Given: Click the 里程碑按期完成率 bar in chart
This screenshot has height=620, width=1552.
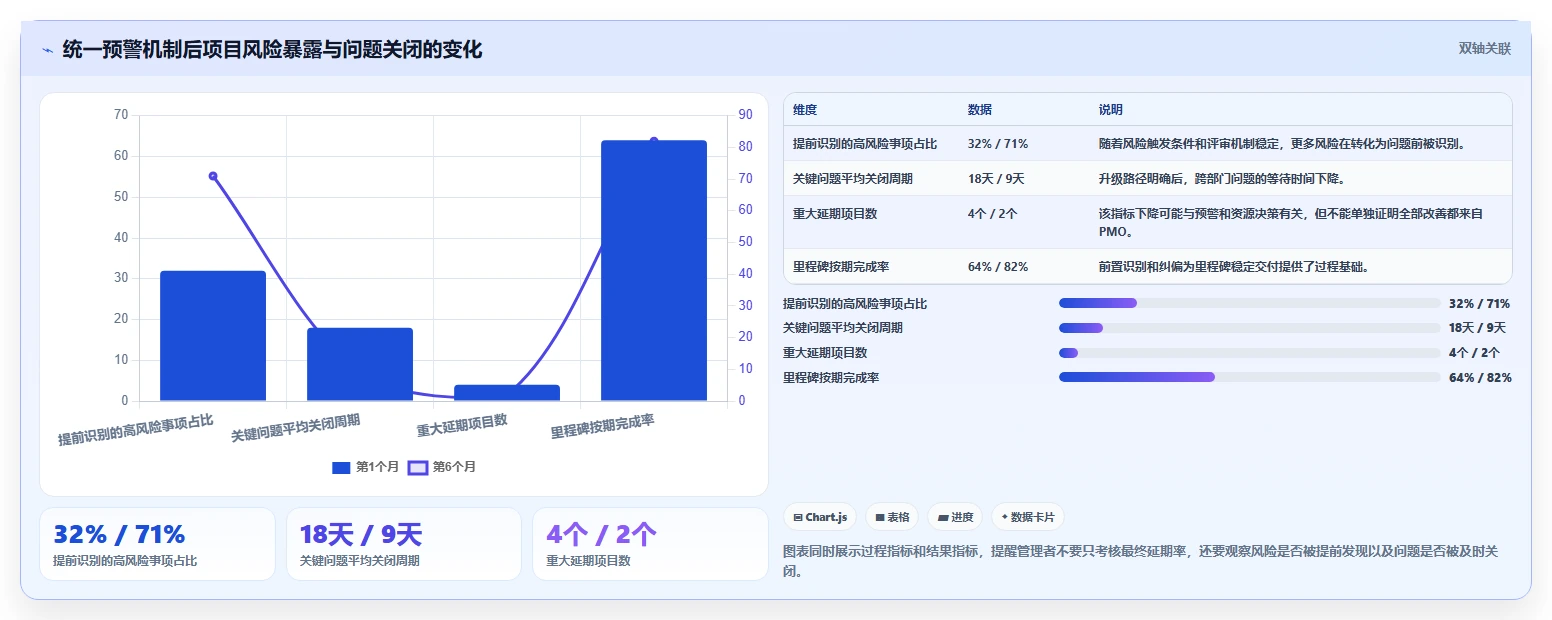Looking at the screenshot, I should [654, 271].
